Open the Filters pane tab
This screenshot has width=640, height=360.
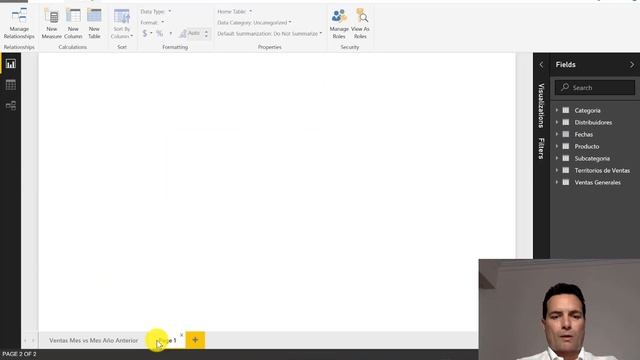541,148
